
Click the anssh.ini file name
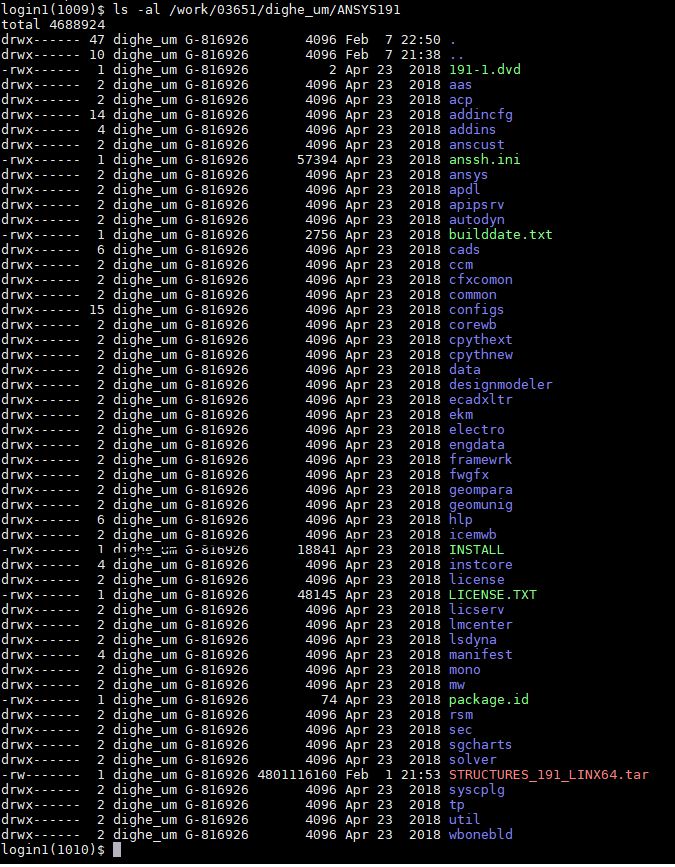point(485,159)
